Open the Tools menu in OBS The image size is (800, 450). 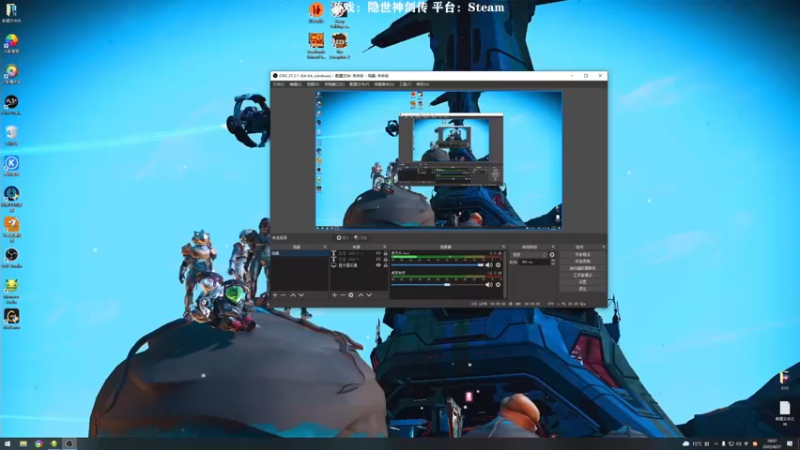(x=405, y=84)
